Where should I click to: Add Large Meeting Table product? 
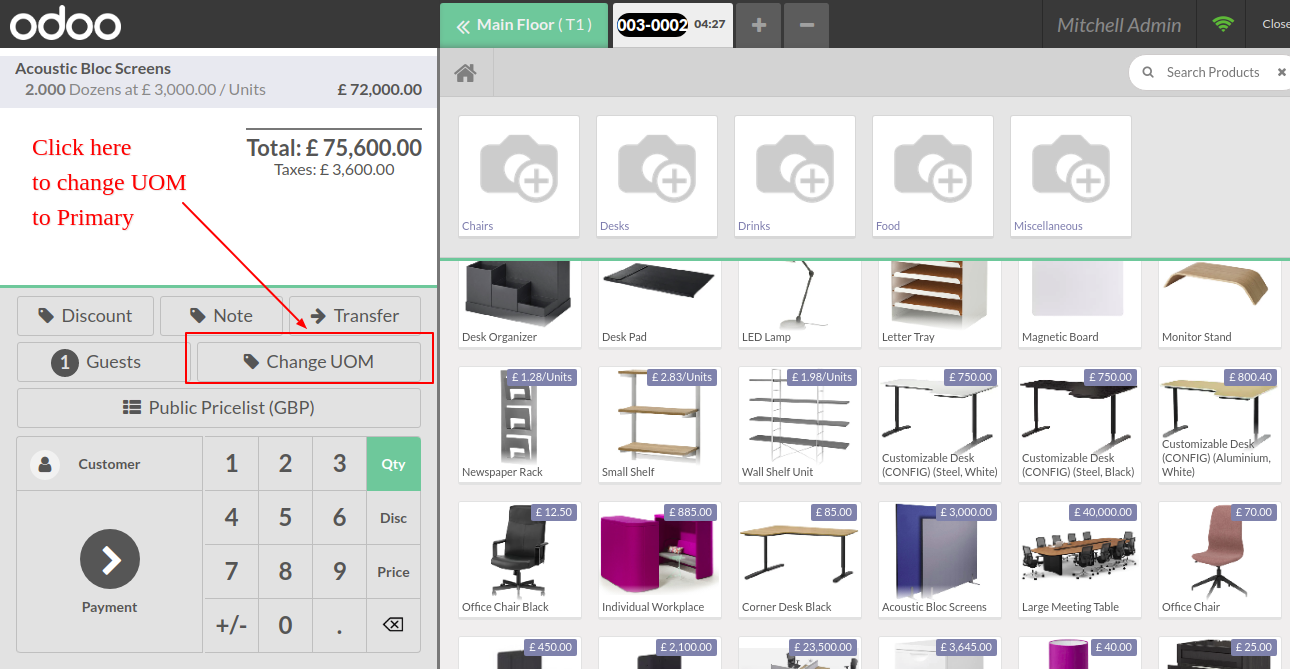click(1080, 559)
